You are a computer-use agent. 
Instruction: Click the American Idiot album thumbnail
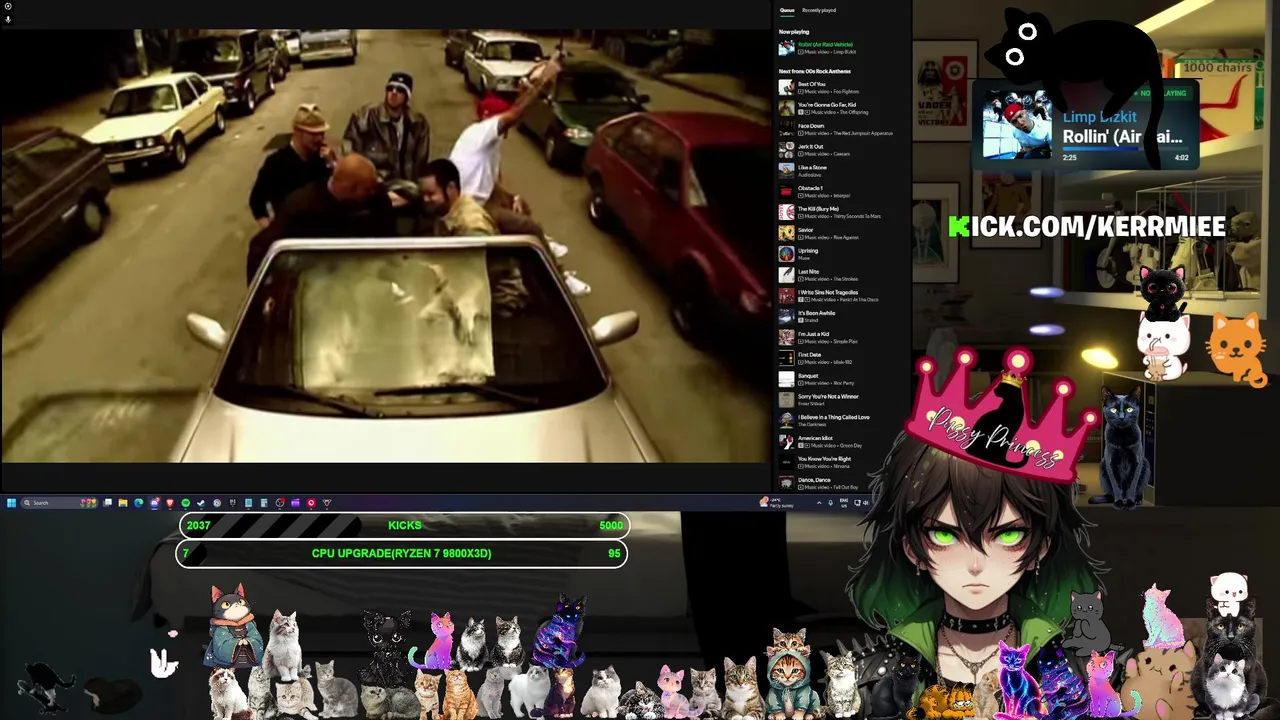click(787, 441)
